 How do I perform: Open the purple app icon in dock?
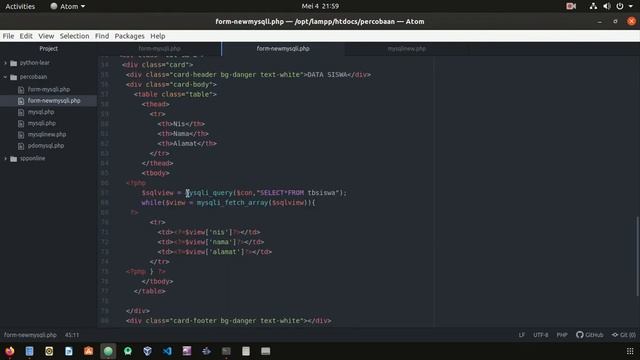pyautogui.click(x=187, y=351)
